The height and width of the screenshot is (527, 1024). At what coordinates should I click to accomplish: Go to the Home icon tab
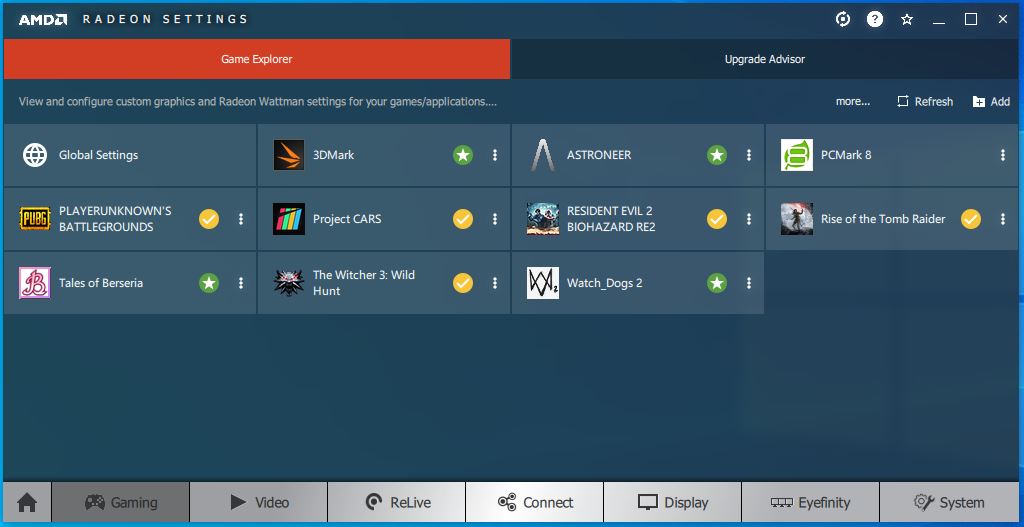tap(27, 502)
